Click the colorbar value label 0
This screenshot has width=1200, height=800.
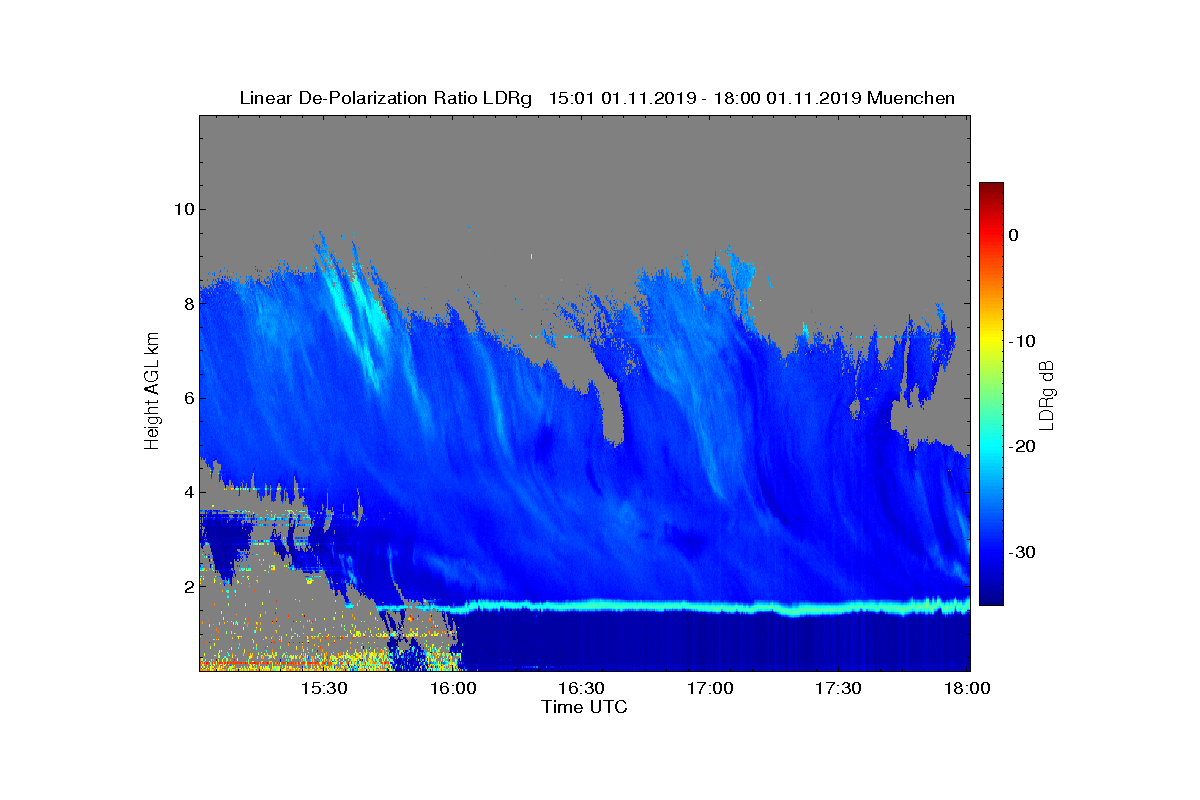point(1013,235)
